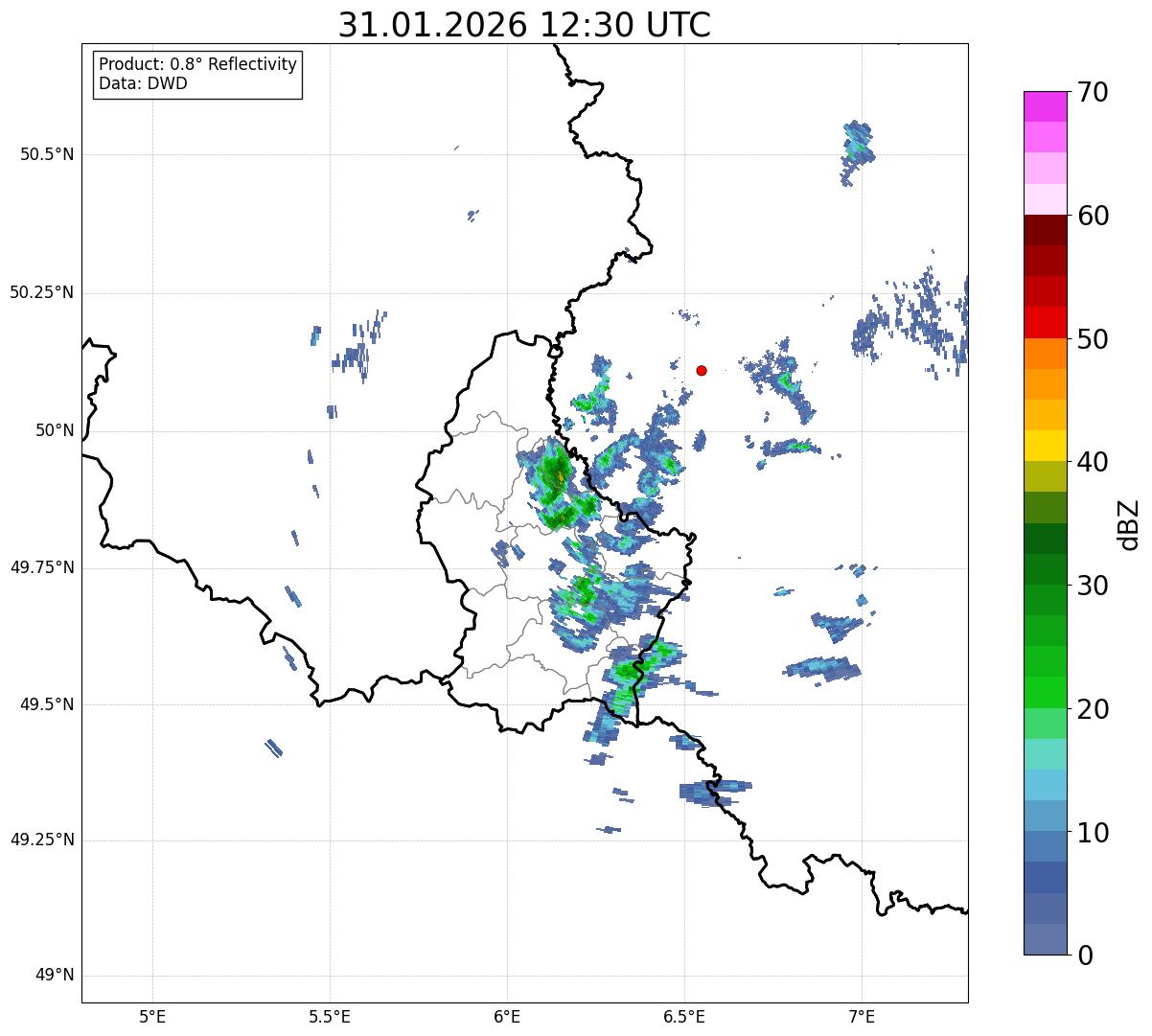Image resolution: width=1152 pixels, height=1036 pixels.
Task: Click the 'Data: DWD' text
Action: click(143, 83)
